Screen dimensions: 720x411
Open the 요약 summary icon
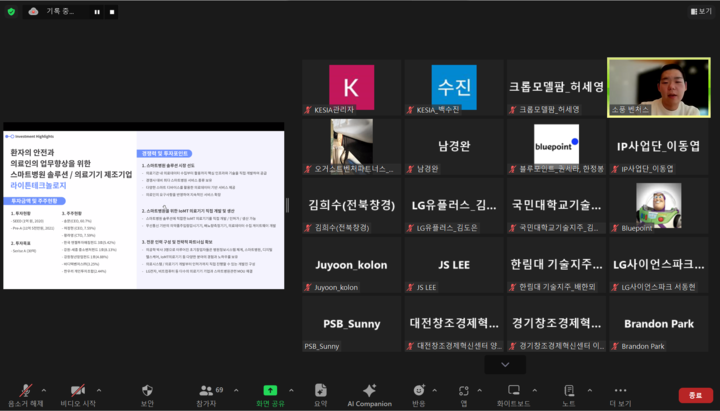coord(320,390)
